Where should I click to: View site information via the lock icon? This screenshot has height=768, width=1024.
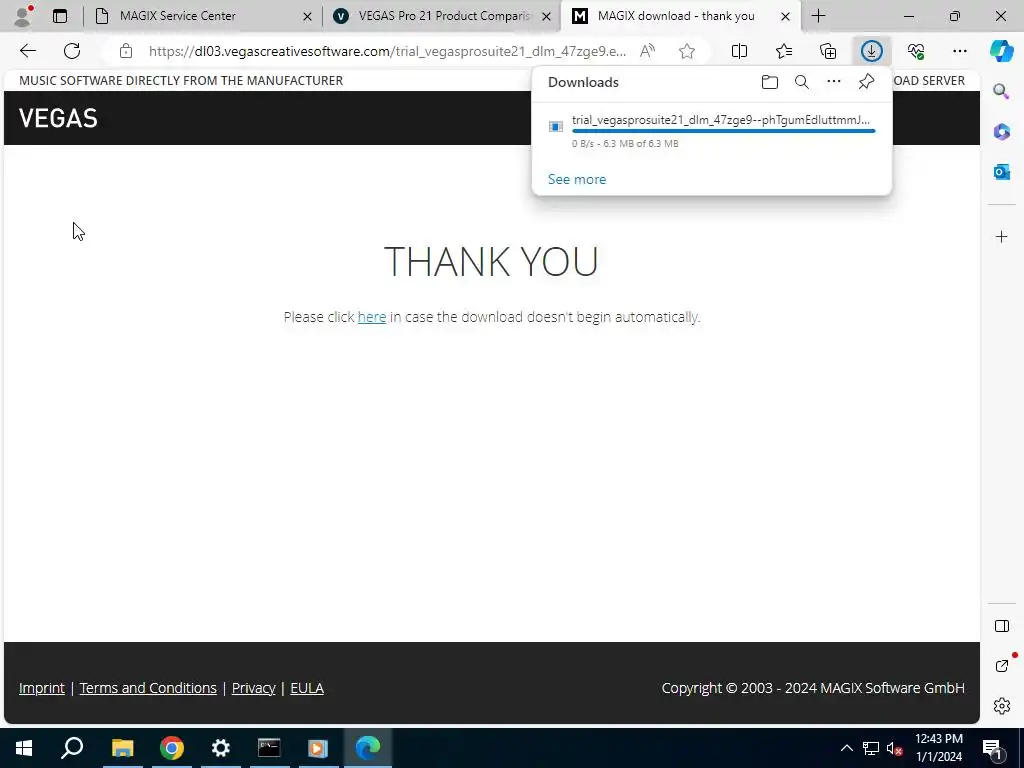pyautogui.click(x=126, y=51)
